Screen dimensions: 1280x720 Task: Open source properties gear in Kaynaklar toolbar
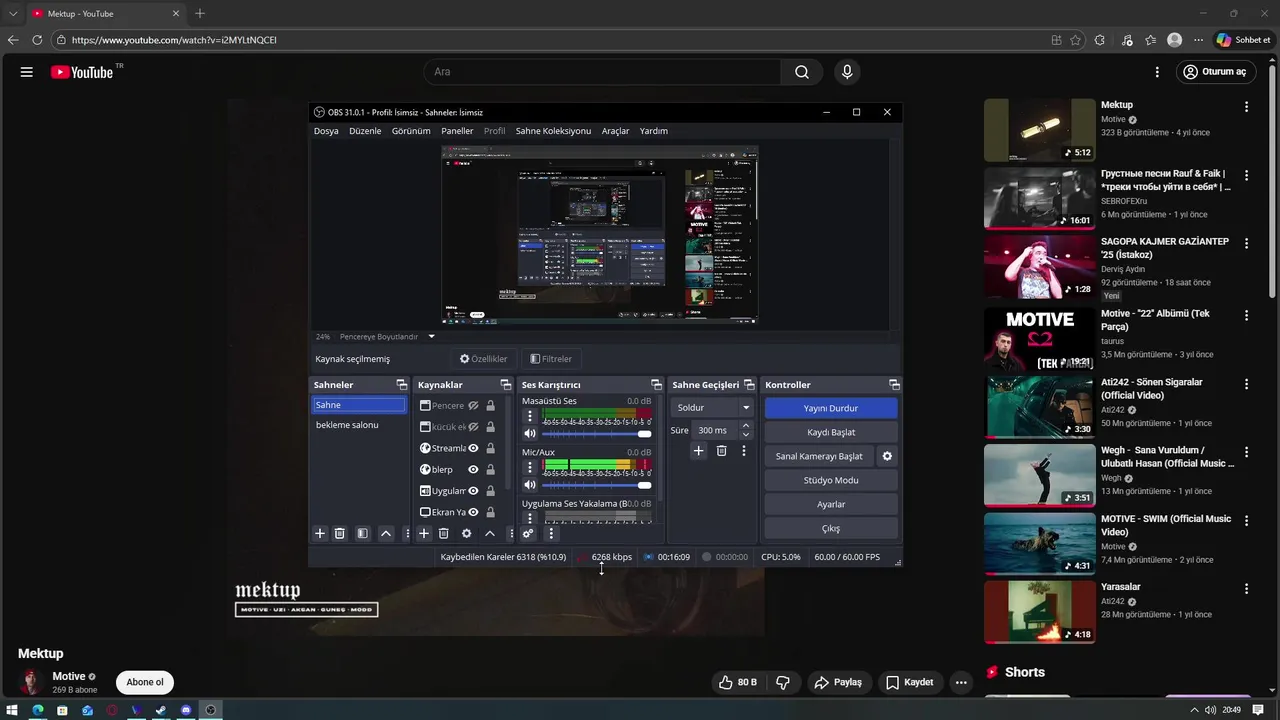(x=466, y=534)
